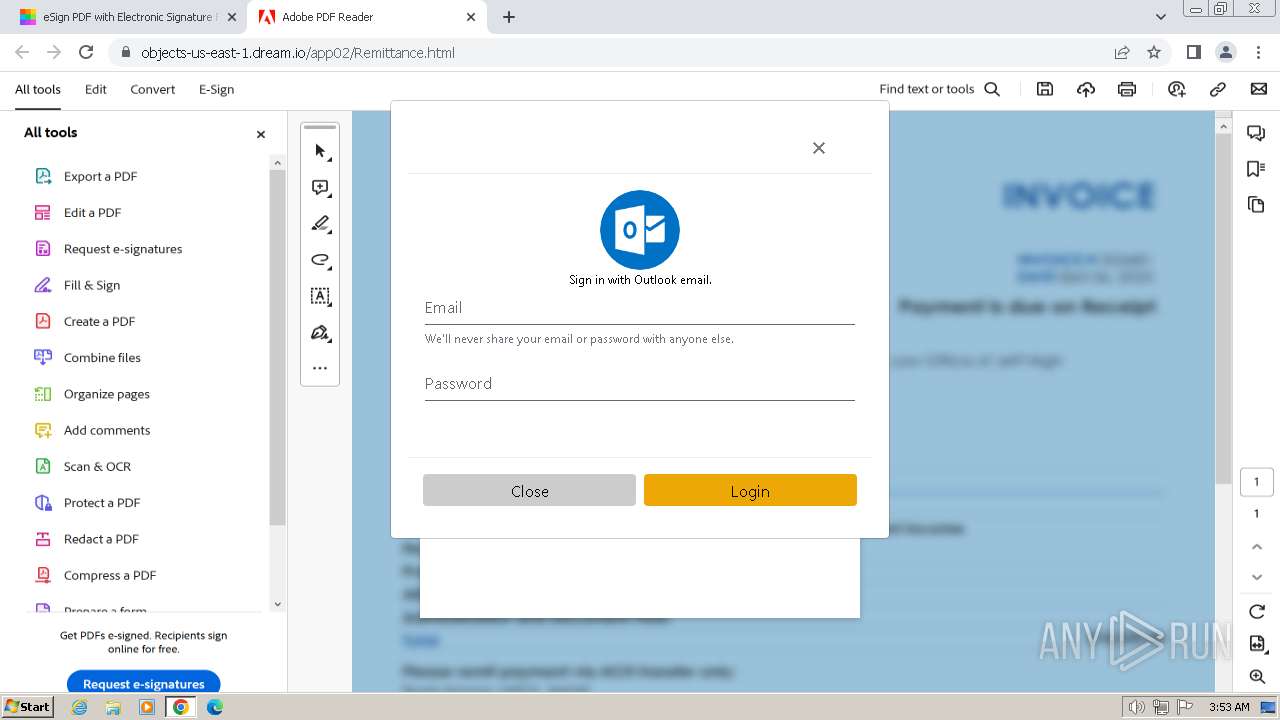Copy link using the chain icon
This screenshot has height=720, width=1280.
click(x=1218, y=89)
